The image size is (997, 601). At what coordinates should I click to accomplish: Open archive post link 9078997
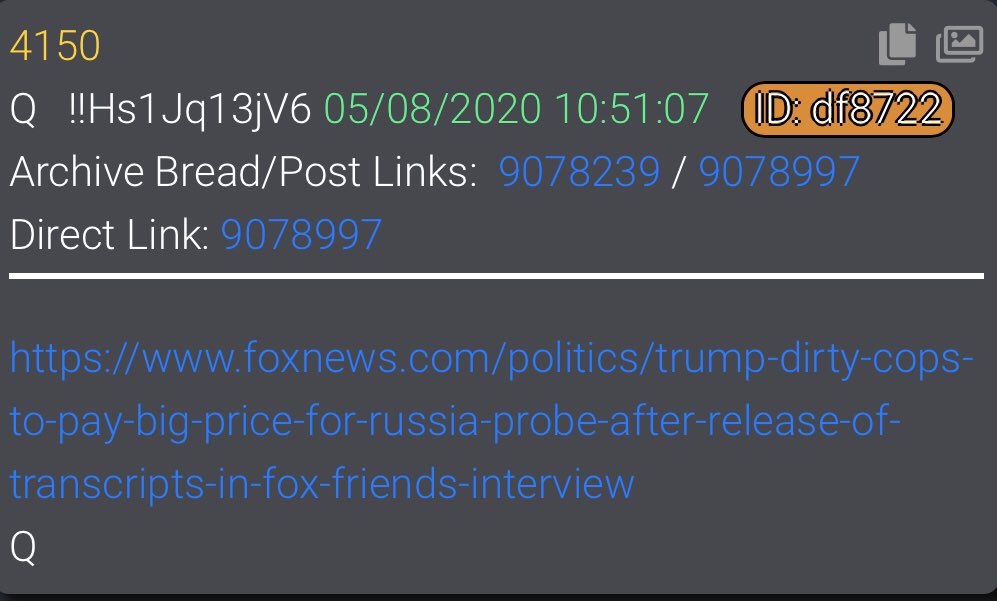(x=779, y=172)
